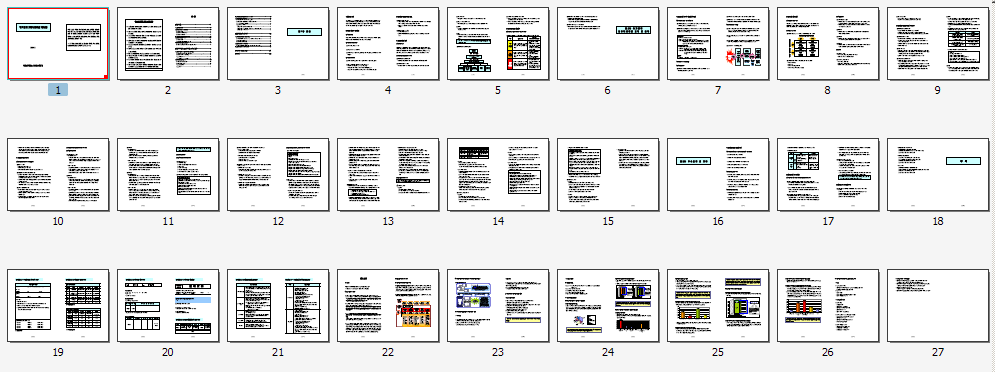This screenshot has width=995, height=372.
Task: Click the page number label 9
Action: tap(938, 90)
